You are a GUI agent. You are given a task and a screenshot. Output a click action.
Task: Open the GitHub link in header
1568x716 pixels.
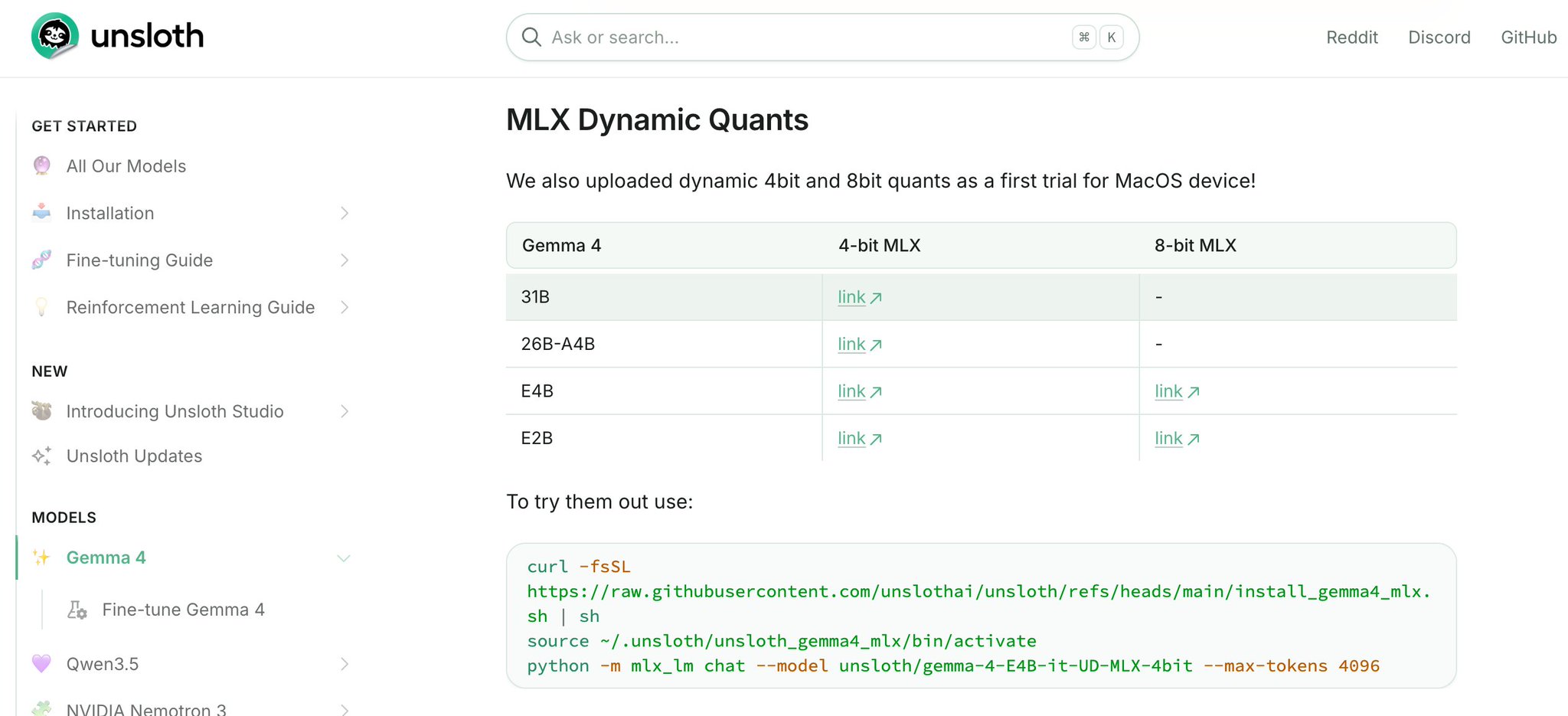click(x=1529, y=37)
